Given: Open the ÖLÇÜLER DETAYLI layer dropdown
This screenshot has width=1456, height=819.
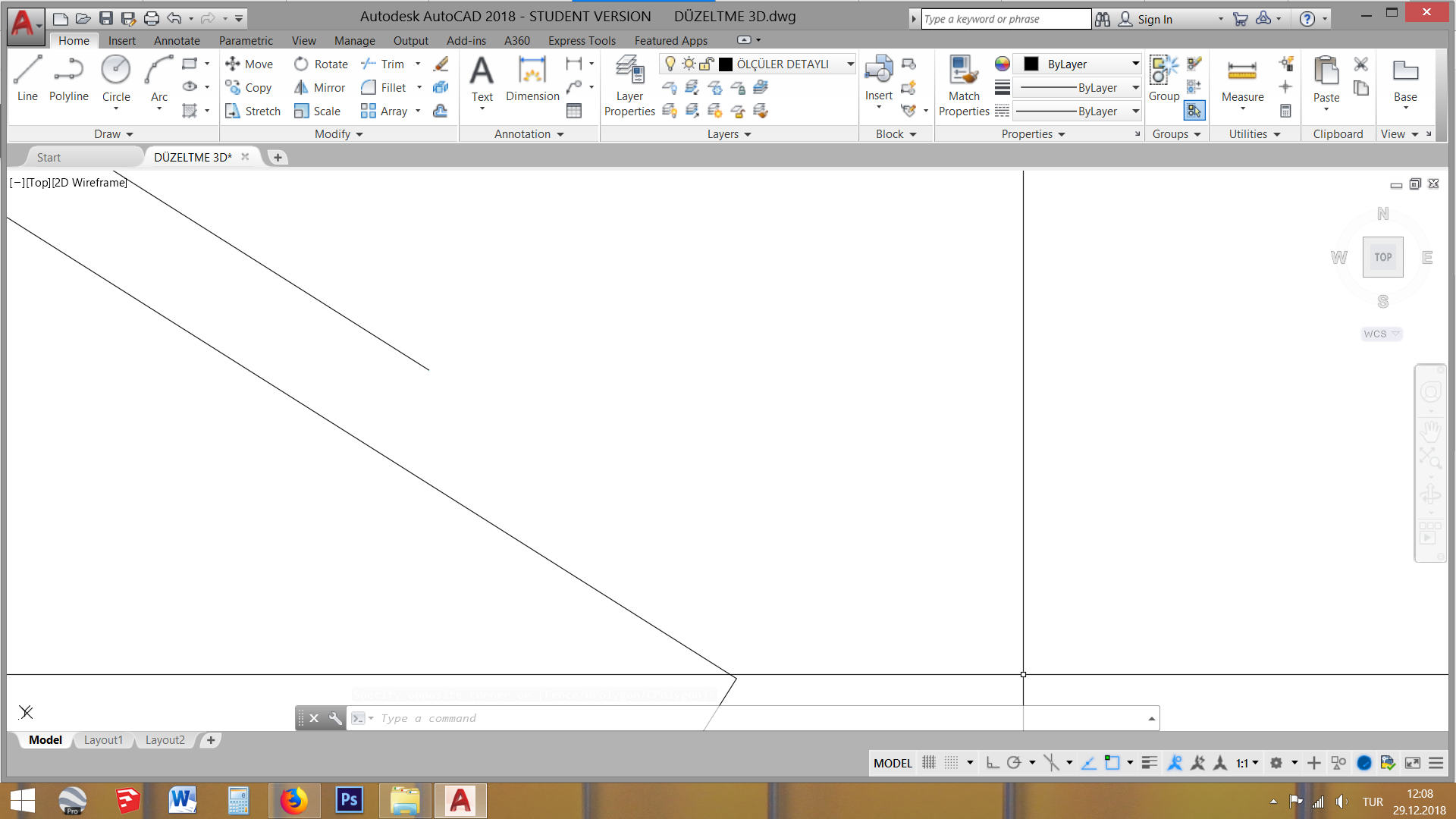Looking at the screenshot, I should (x=850, y=64).
